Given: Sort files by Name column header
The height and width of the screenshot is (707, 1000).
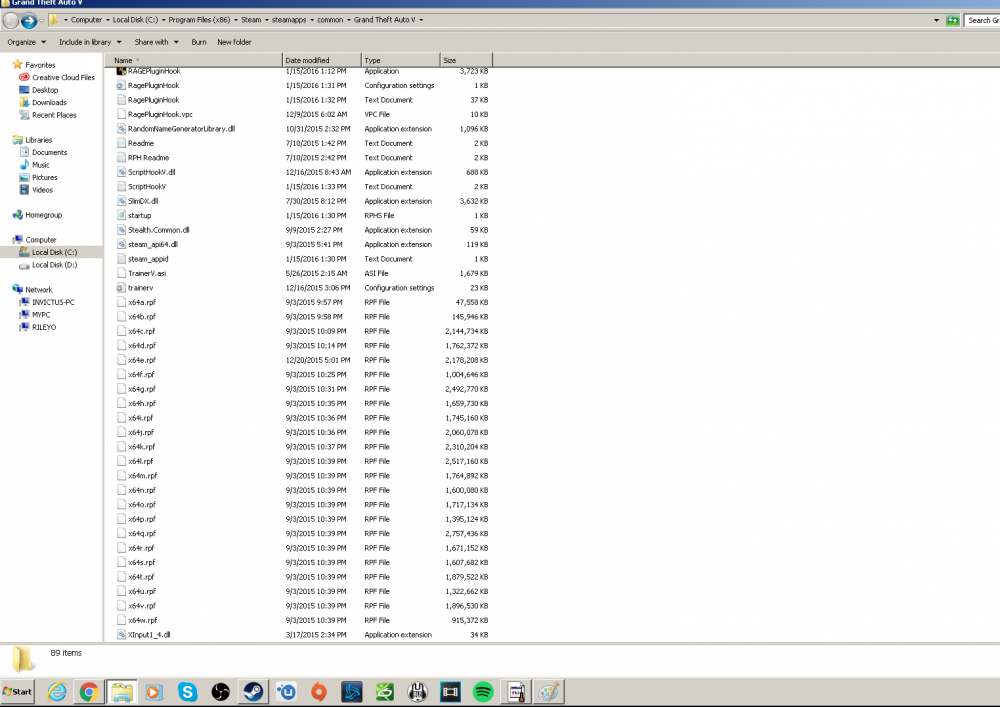Looking at the screenshot, I should point(194,61).
